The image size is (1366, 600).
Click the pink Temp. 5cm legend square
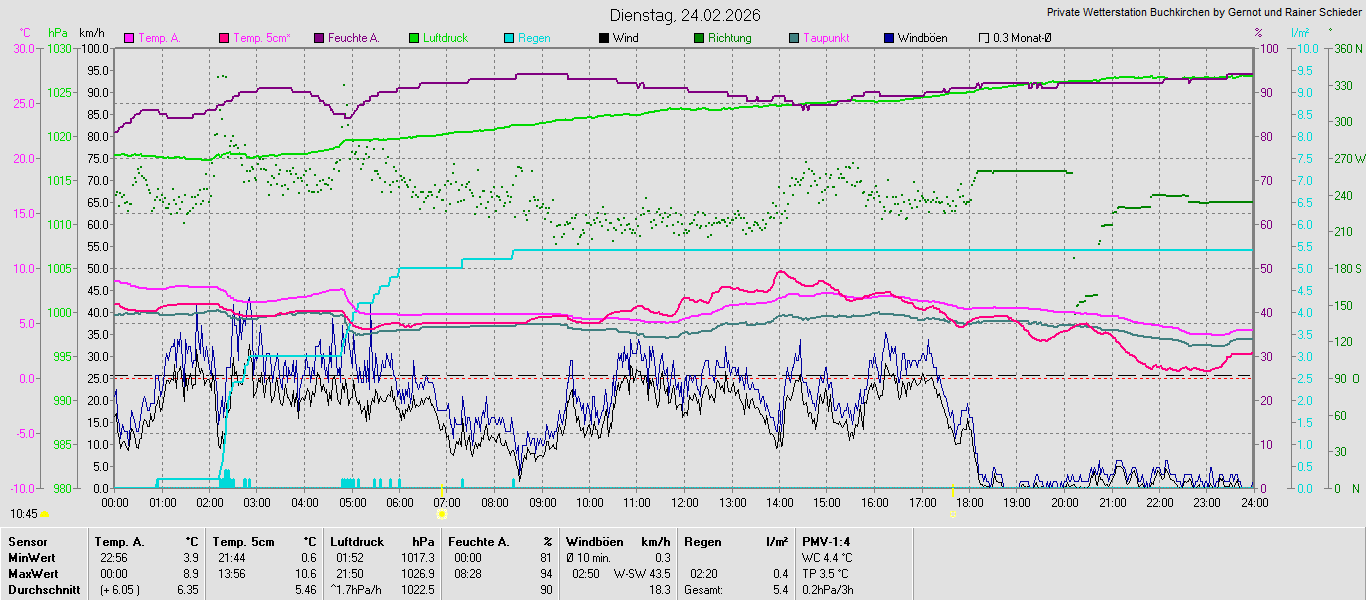[x=224, y=38]
